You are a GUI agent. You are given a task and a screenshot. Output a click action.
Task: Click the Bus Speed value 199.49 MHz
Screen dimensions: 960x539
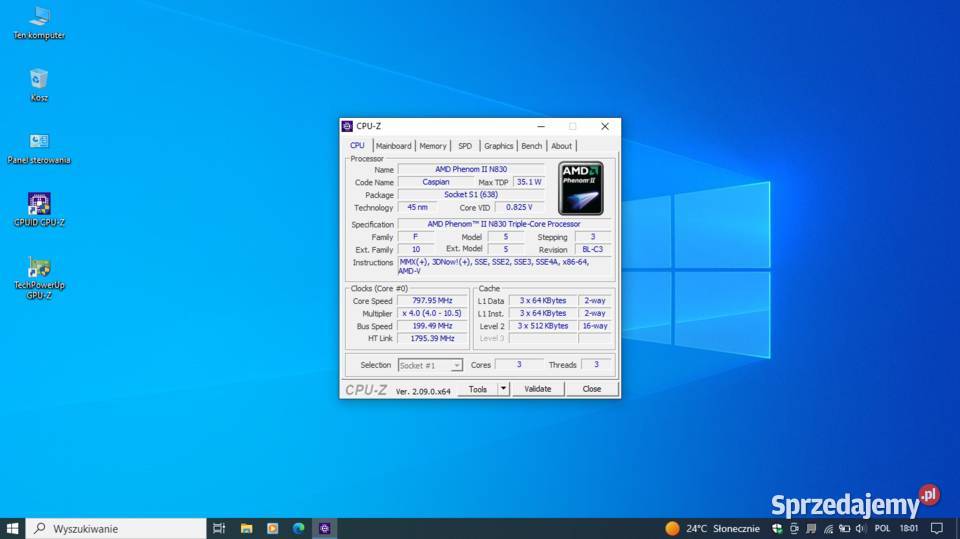coord(432,326)
